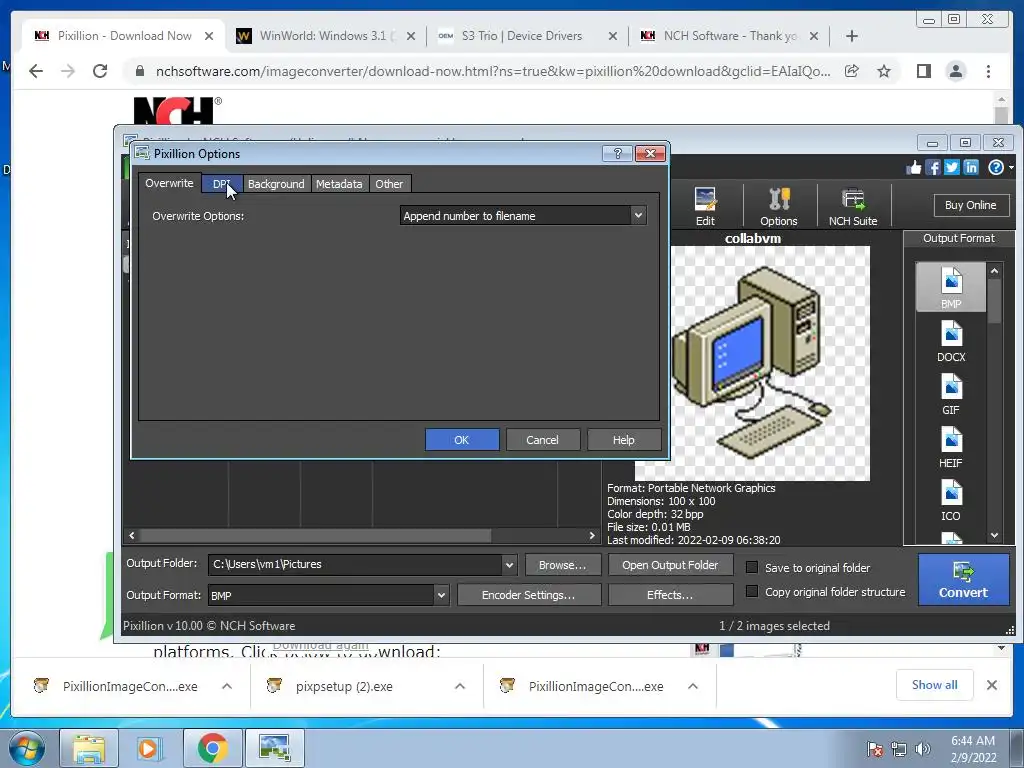1024x768 pixels.
Task: Expand options for last PixillionImageCon download
Action: click(693, 686)
